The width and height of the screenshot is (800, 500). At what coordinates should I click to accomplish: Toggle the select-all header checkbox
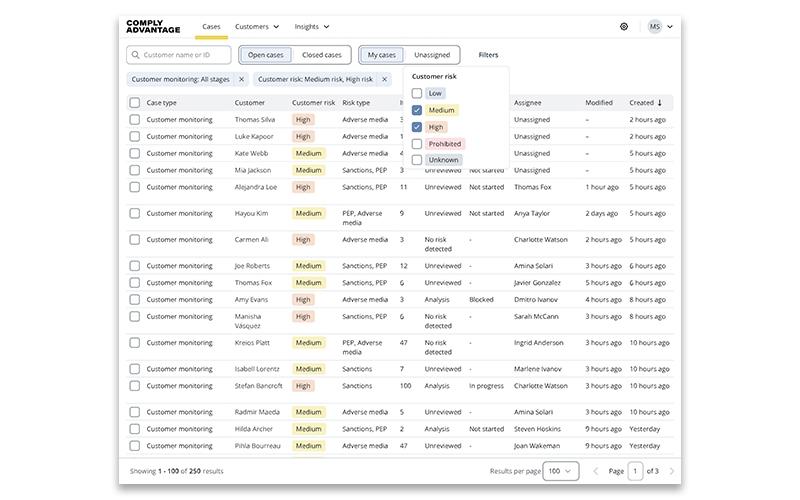point(135,103)
